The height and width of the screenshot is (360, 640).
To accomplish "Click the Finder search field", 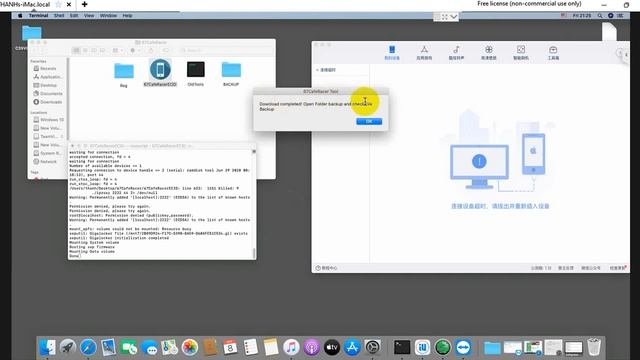I will (x=225, y=50).
